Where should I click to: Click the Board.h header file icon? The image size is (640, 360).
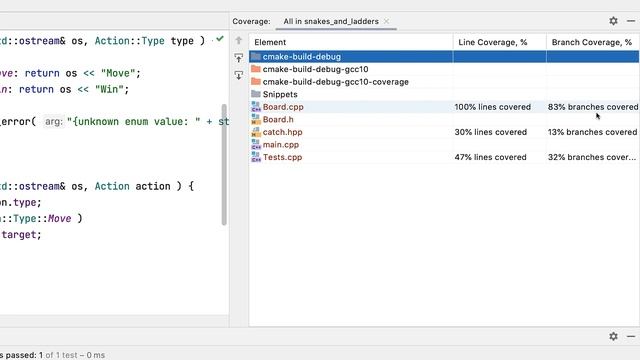point(256,119)
